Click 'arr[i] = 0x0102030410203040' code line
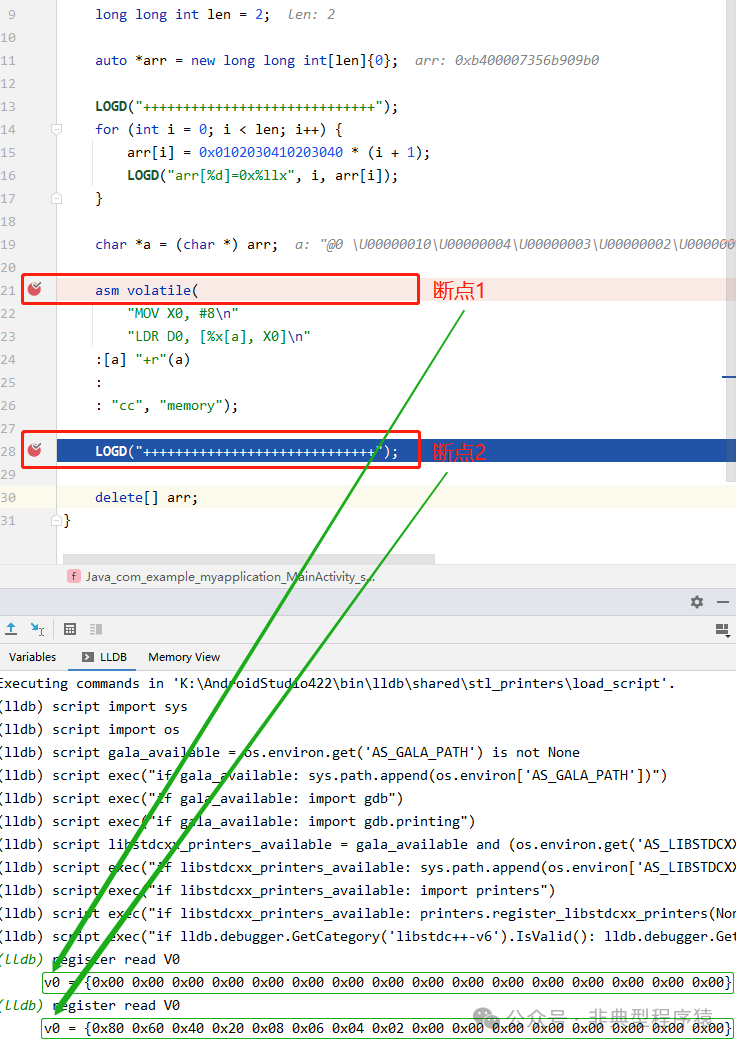Viewport: 736px width, 1048px height. coord(278,152)
